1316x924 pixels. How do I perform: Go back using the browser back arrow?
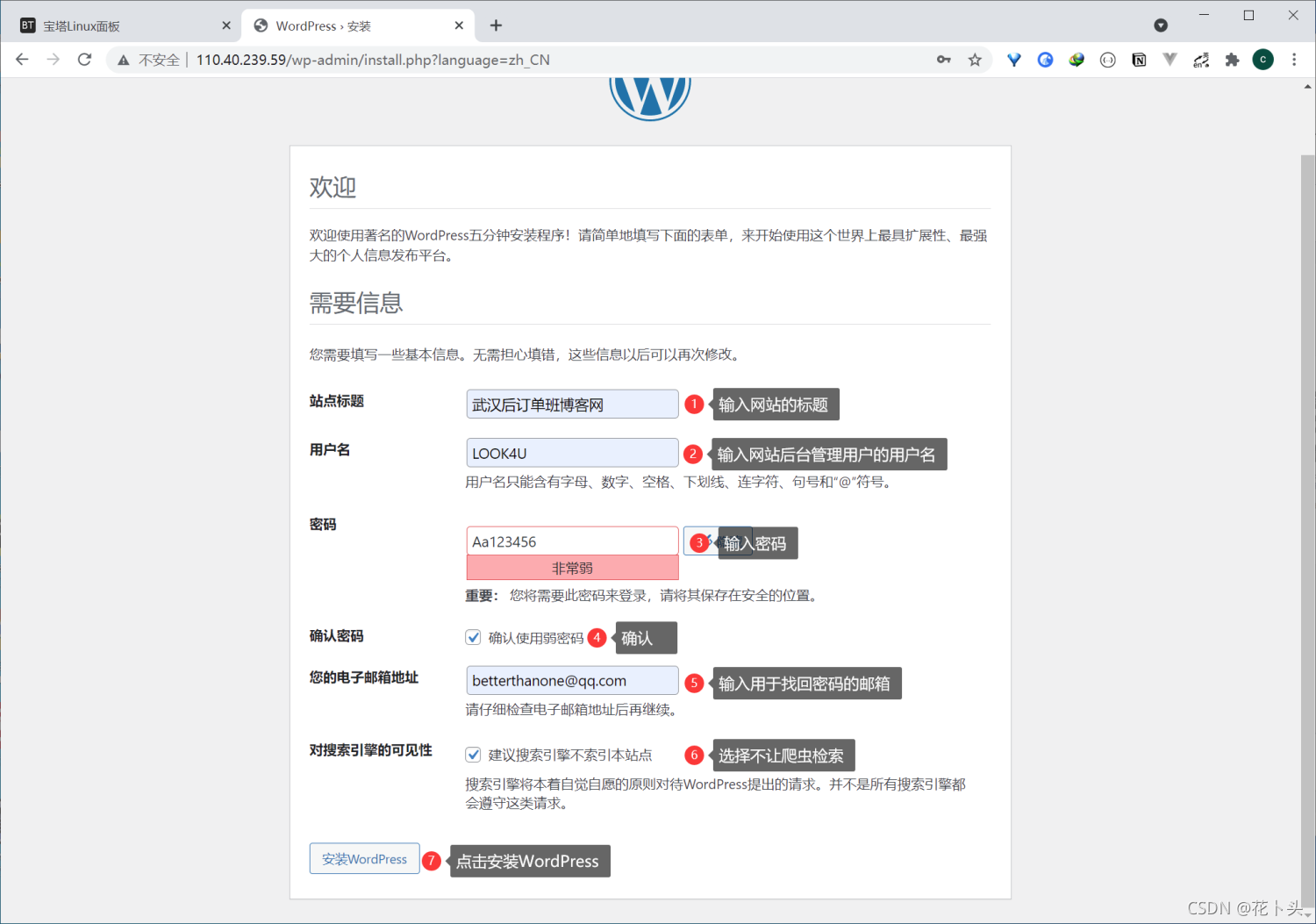pos(22,60)
